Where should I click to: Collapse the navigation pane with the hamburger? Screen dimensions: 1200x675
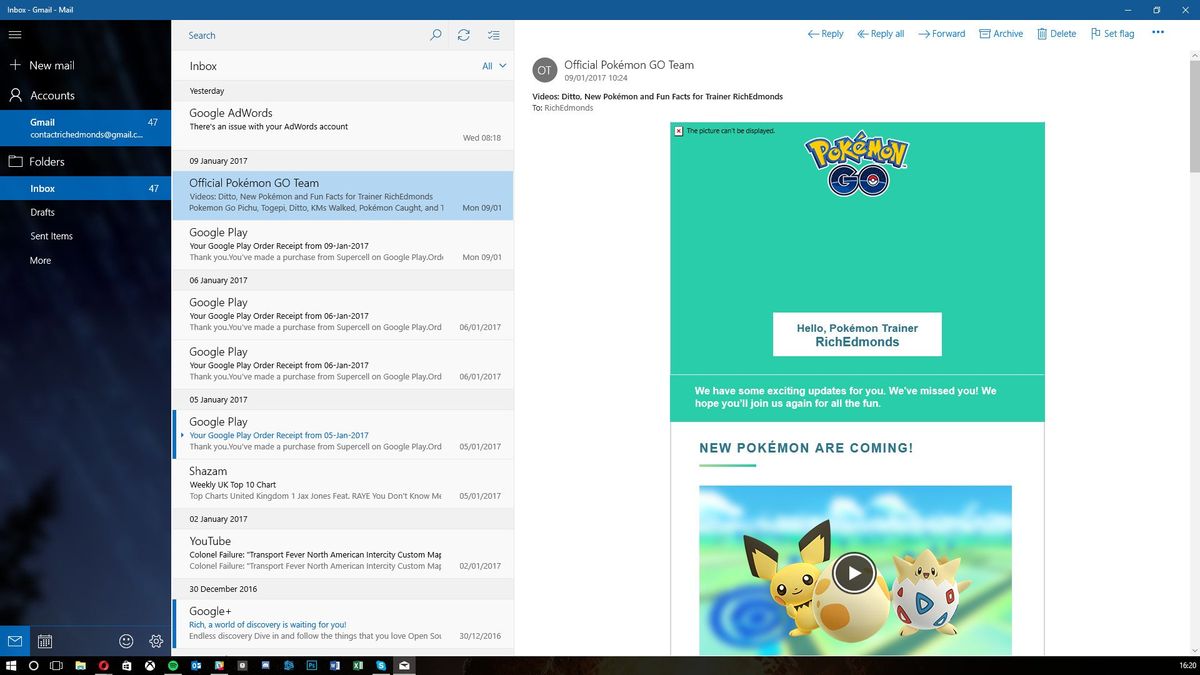tap(15, 34)
